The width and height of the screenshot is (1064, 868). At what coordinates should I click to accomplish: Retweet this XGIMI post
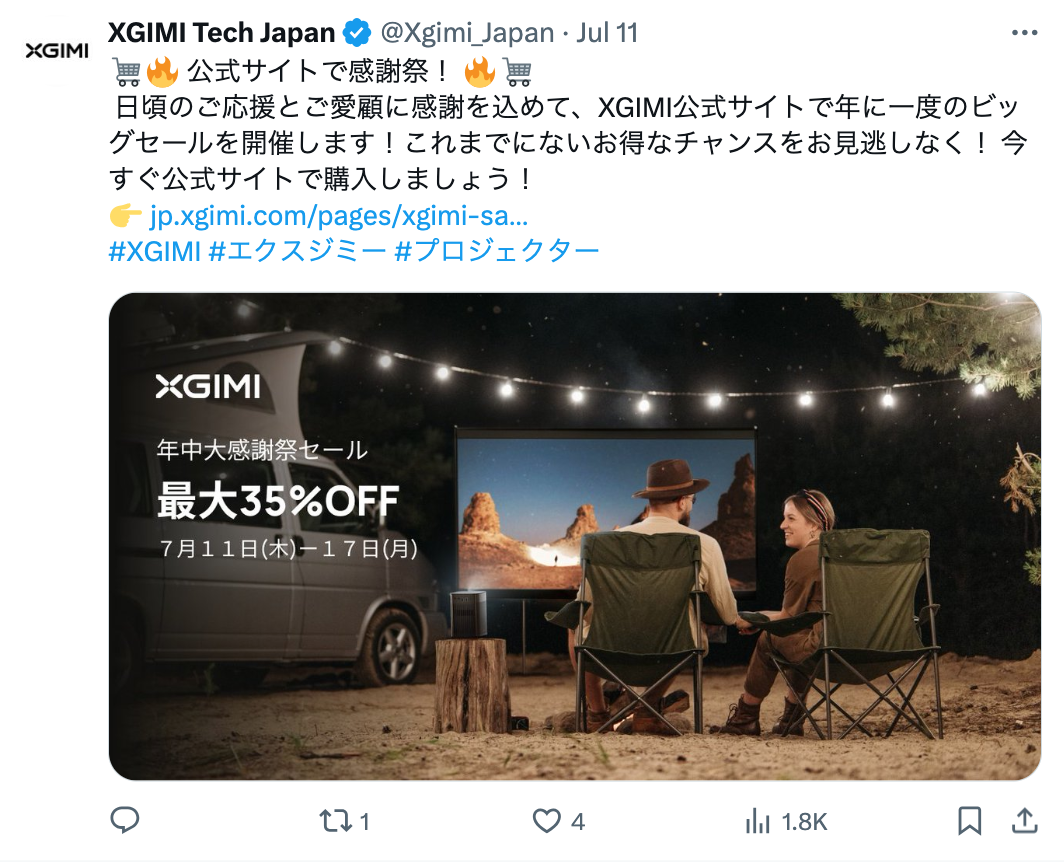coord(336,821)
